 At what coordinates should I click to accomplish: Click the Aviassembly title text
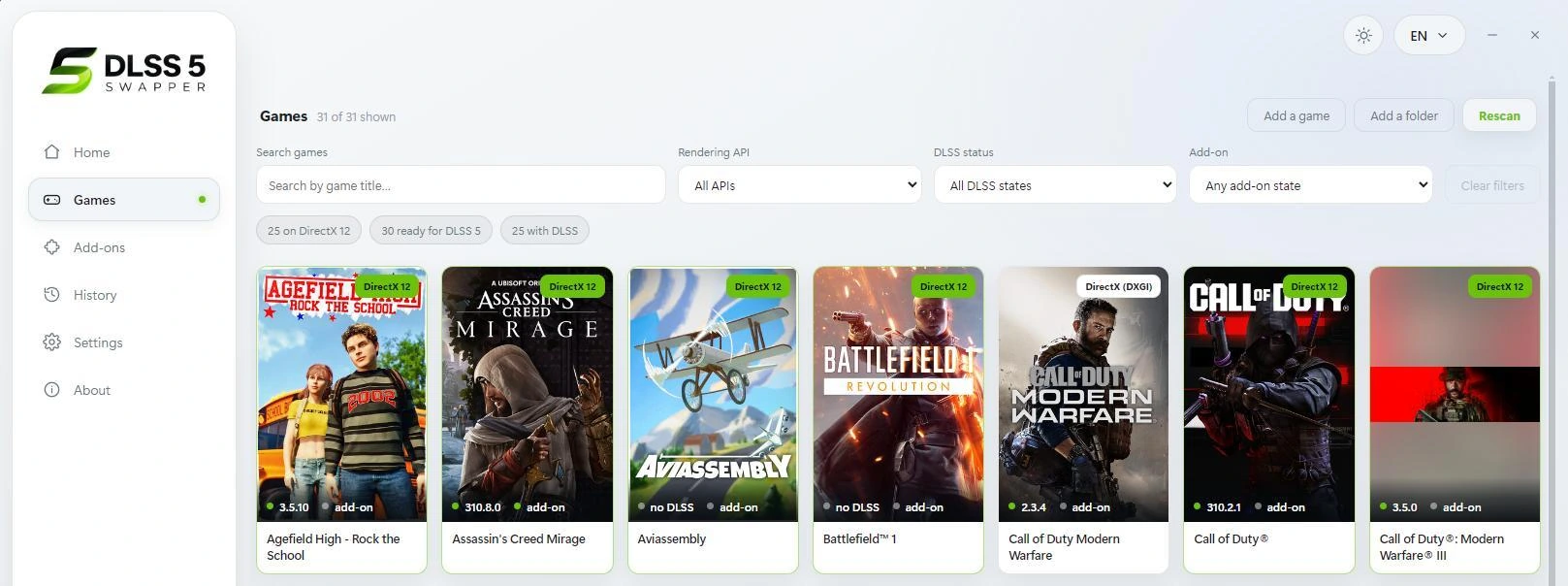[672, 538]
